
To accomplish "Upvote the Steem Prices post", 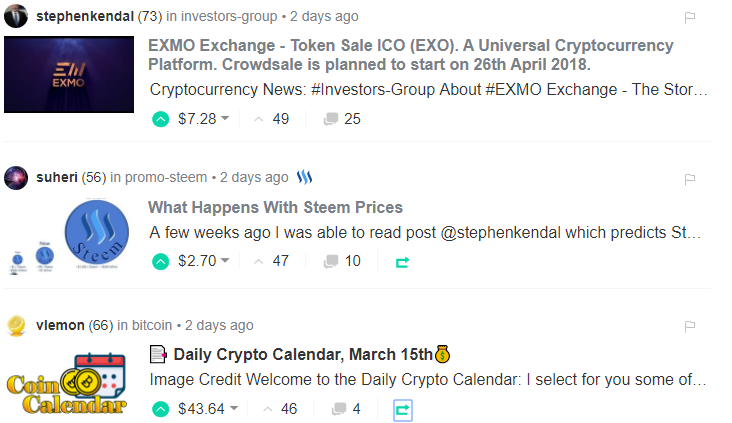I will [x=160, y=262].
